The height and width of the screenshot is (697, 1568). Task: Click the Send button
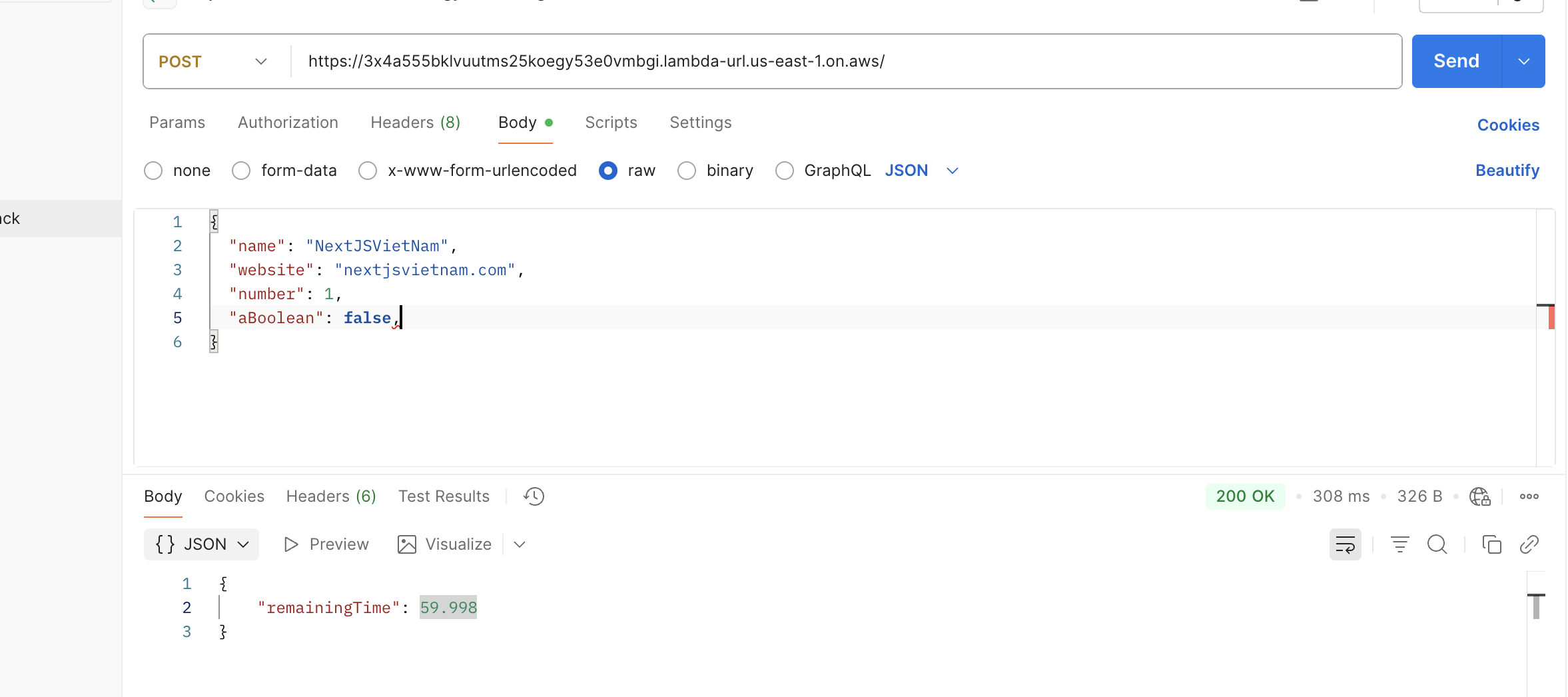1456,61
